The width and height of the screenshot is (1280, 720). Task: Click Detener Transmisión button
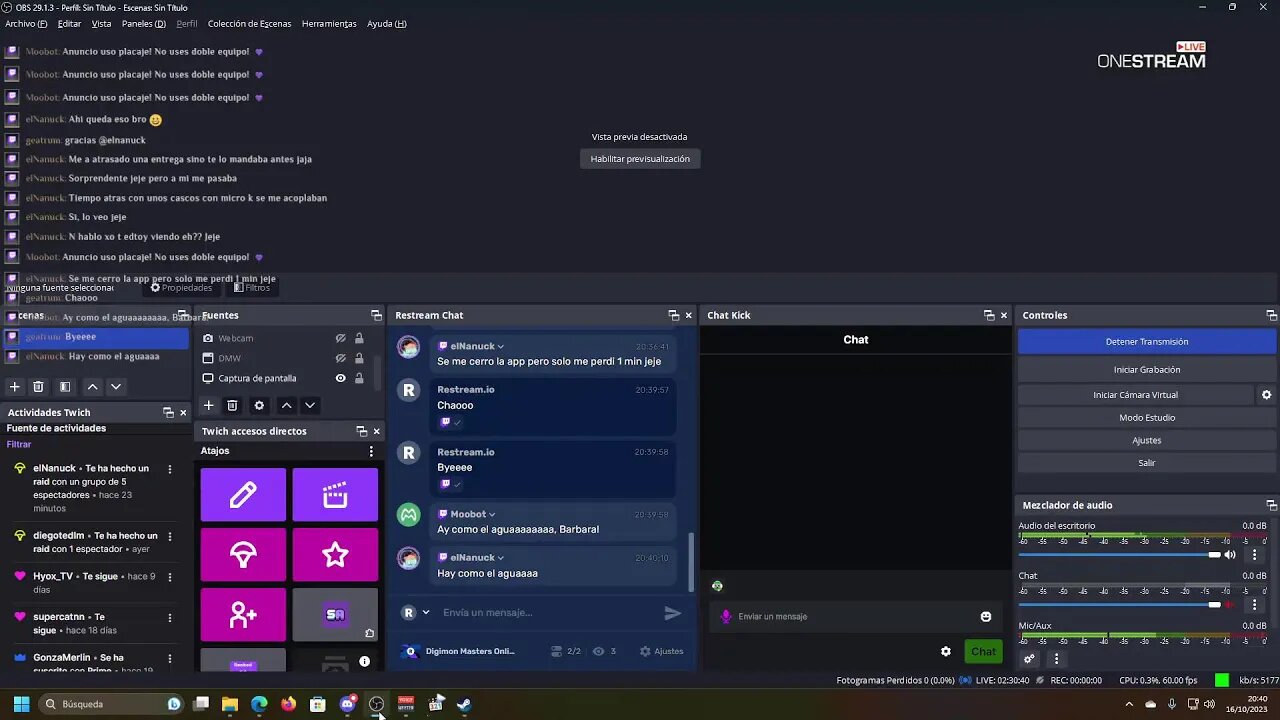pyautogui.click(x=1147, y=342)
